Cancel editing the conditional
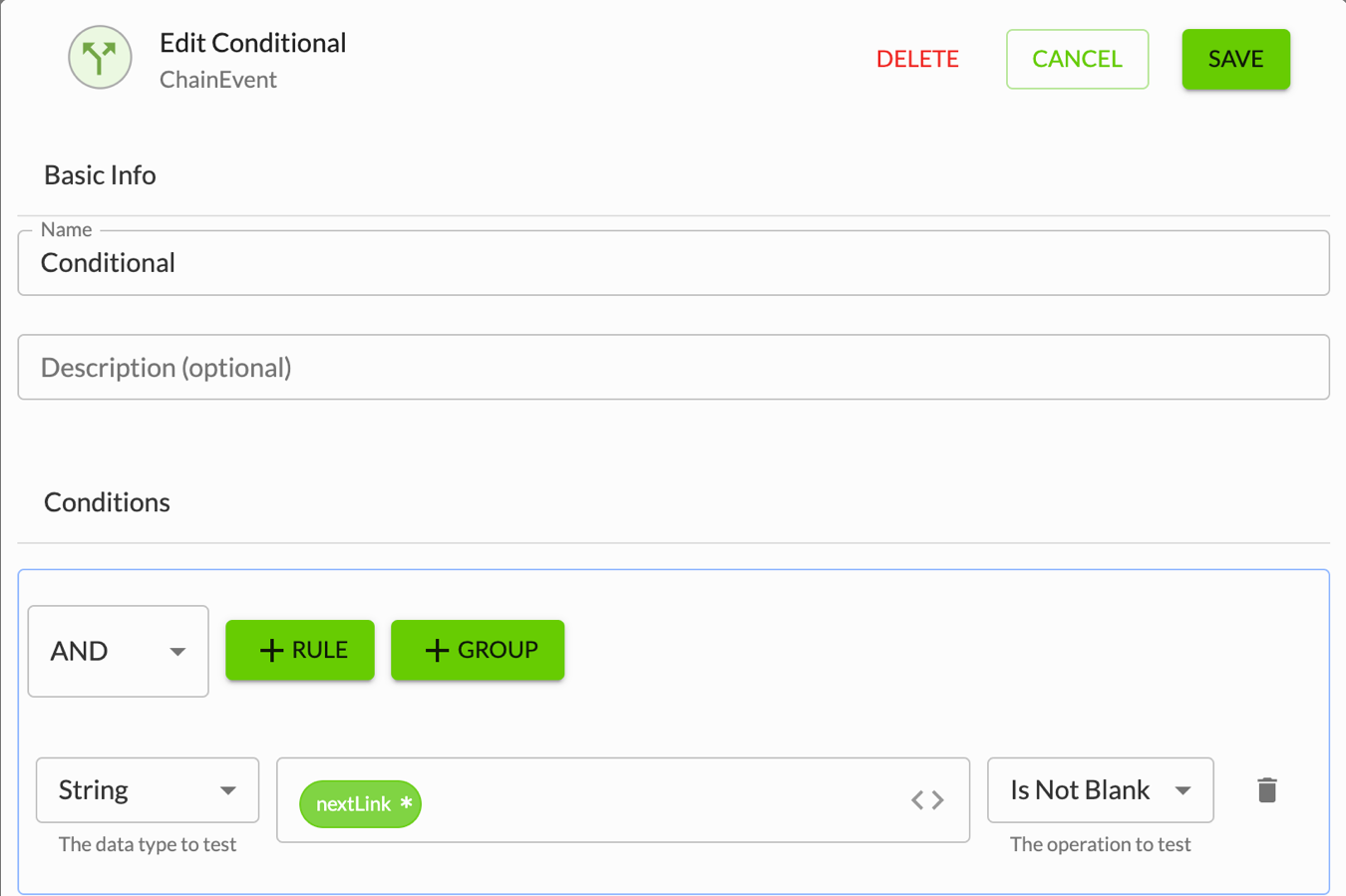 pyautogui.click(x=1077, y=59)
